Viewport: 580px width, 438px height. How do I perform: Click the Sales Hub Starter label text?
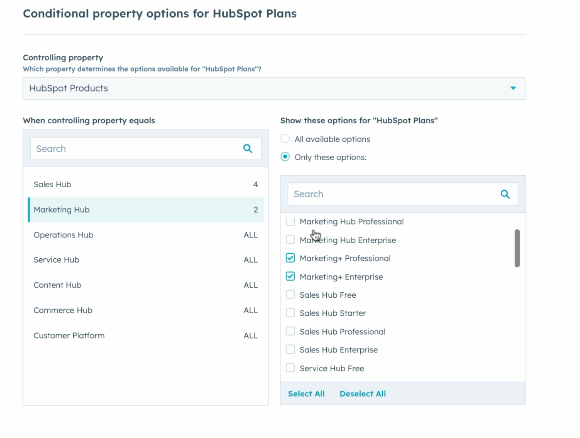(x=333, y=313)
